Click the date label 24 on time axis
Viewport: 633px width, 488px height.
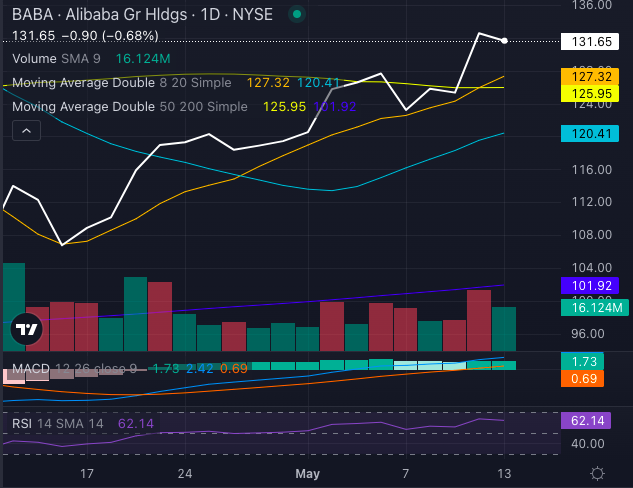pyautogui.click(x=185, y=473)
